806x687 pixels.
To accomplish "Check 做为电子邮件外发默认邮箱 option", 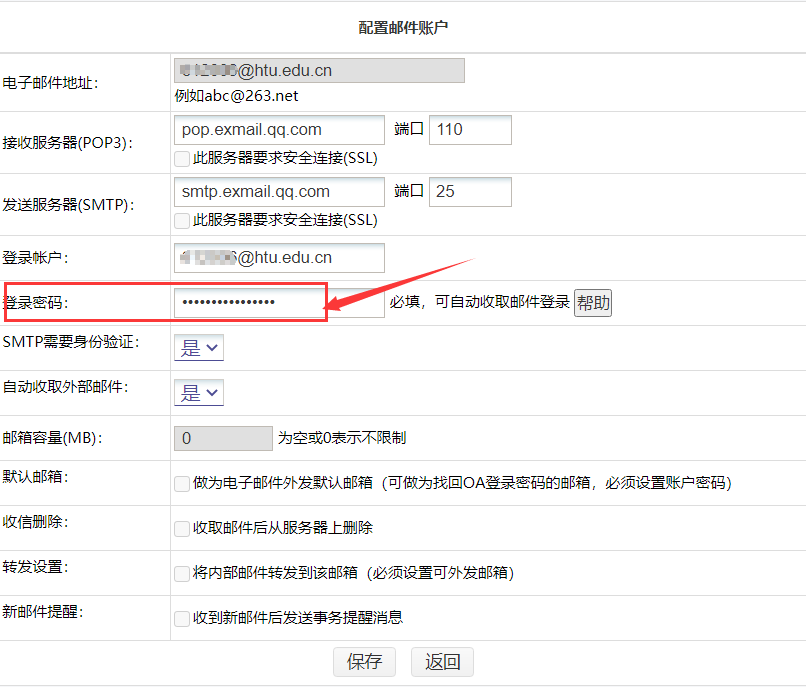I will (182, 484).
